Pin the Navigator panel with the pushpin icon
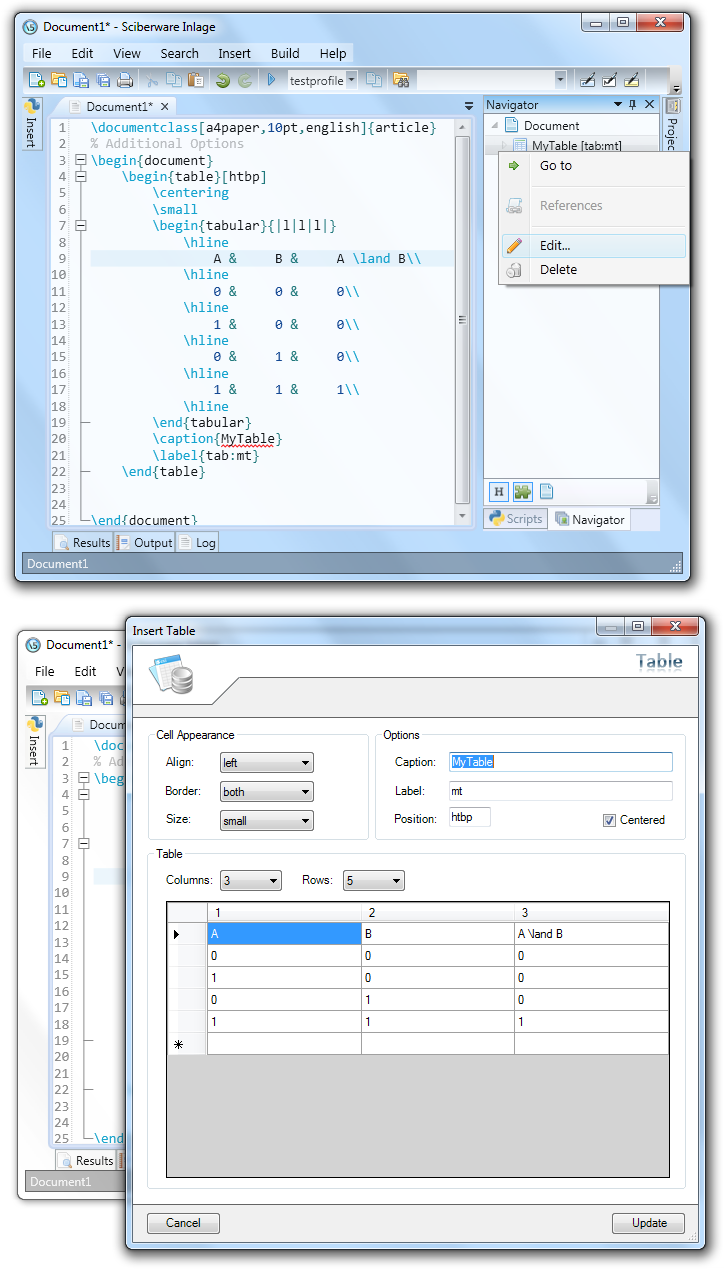This screenshot has height=1272, width=728. click(632, 105)
